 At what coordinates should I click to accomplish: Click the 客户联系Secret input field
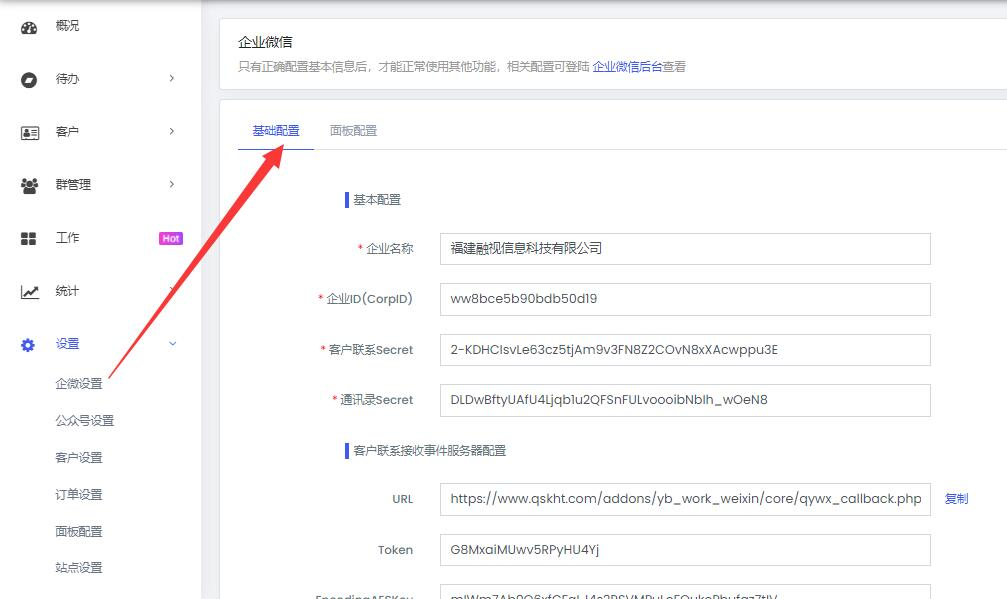(x=685, y=350)
